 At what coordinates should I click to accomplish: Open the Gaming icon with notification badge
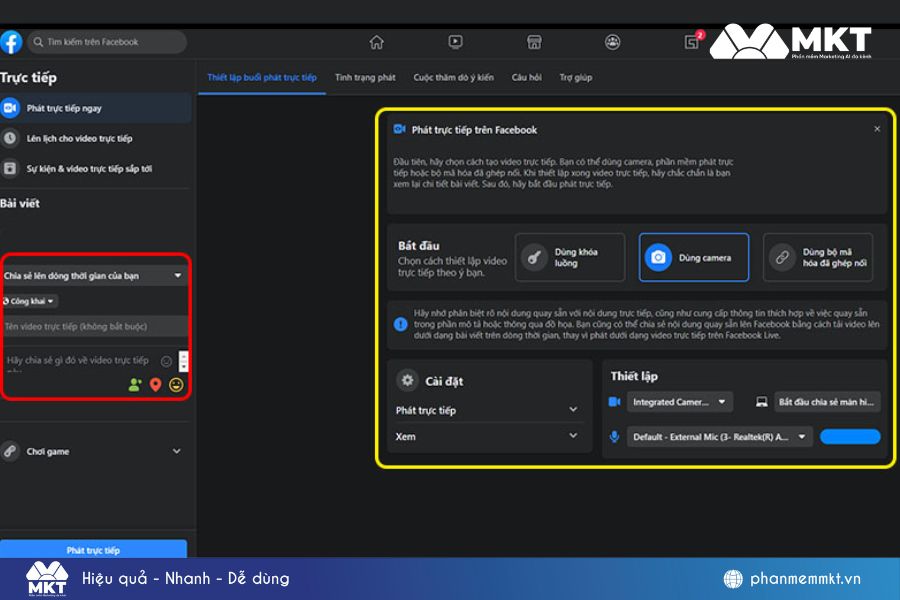tap(693, 41)
